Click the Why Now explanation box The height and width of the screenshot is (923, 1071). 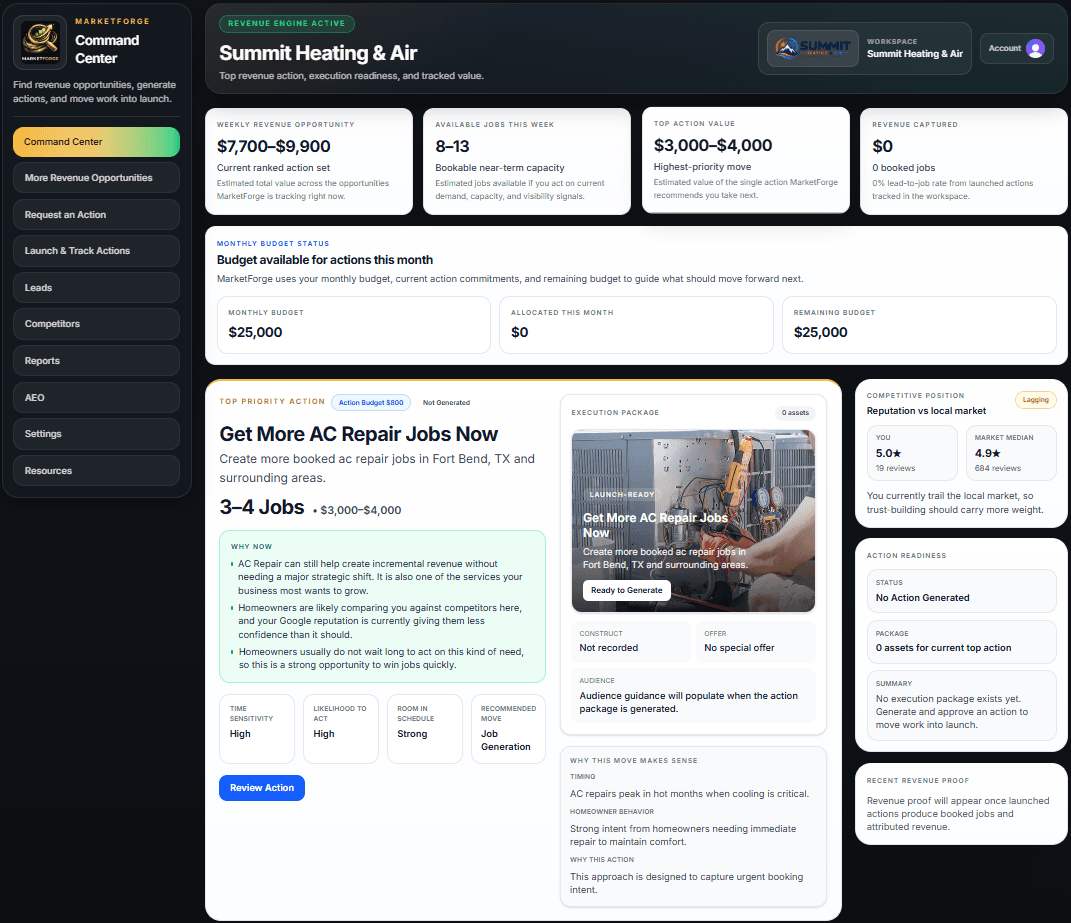click(382, 607)
